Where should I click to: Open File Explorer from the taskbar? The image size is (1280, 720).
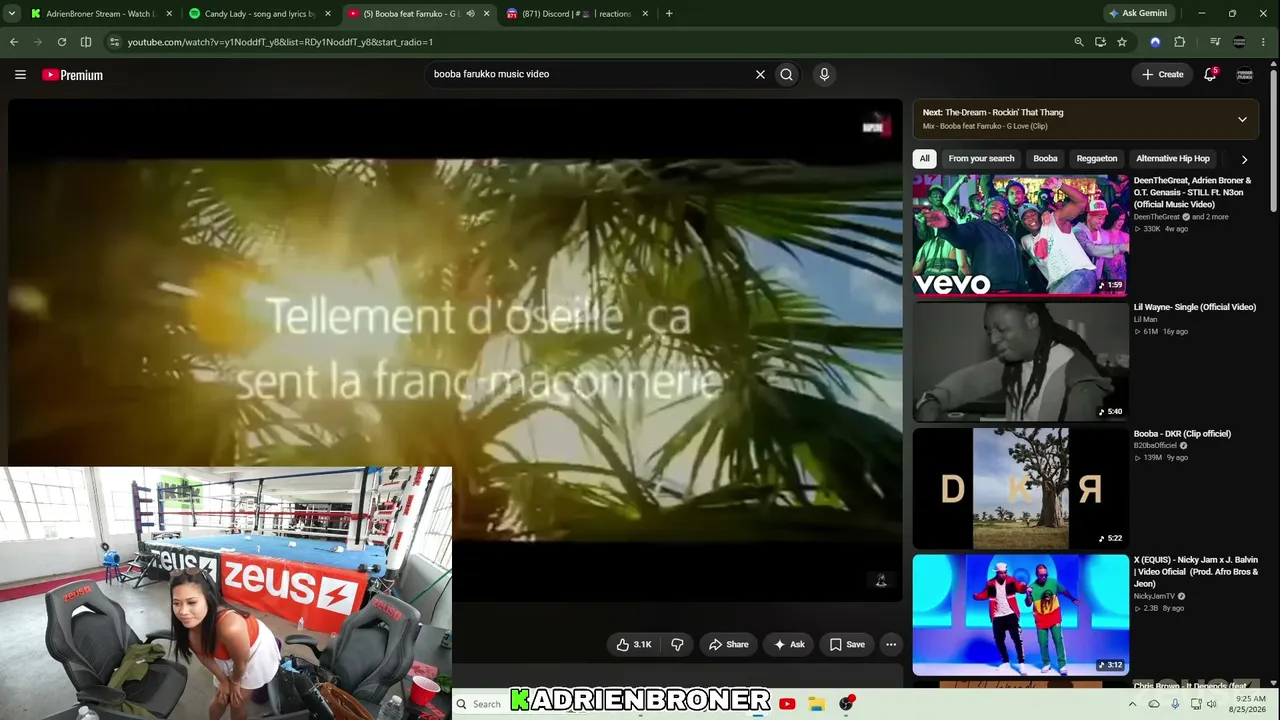tap(816, 704)
